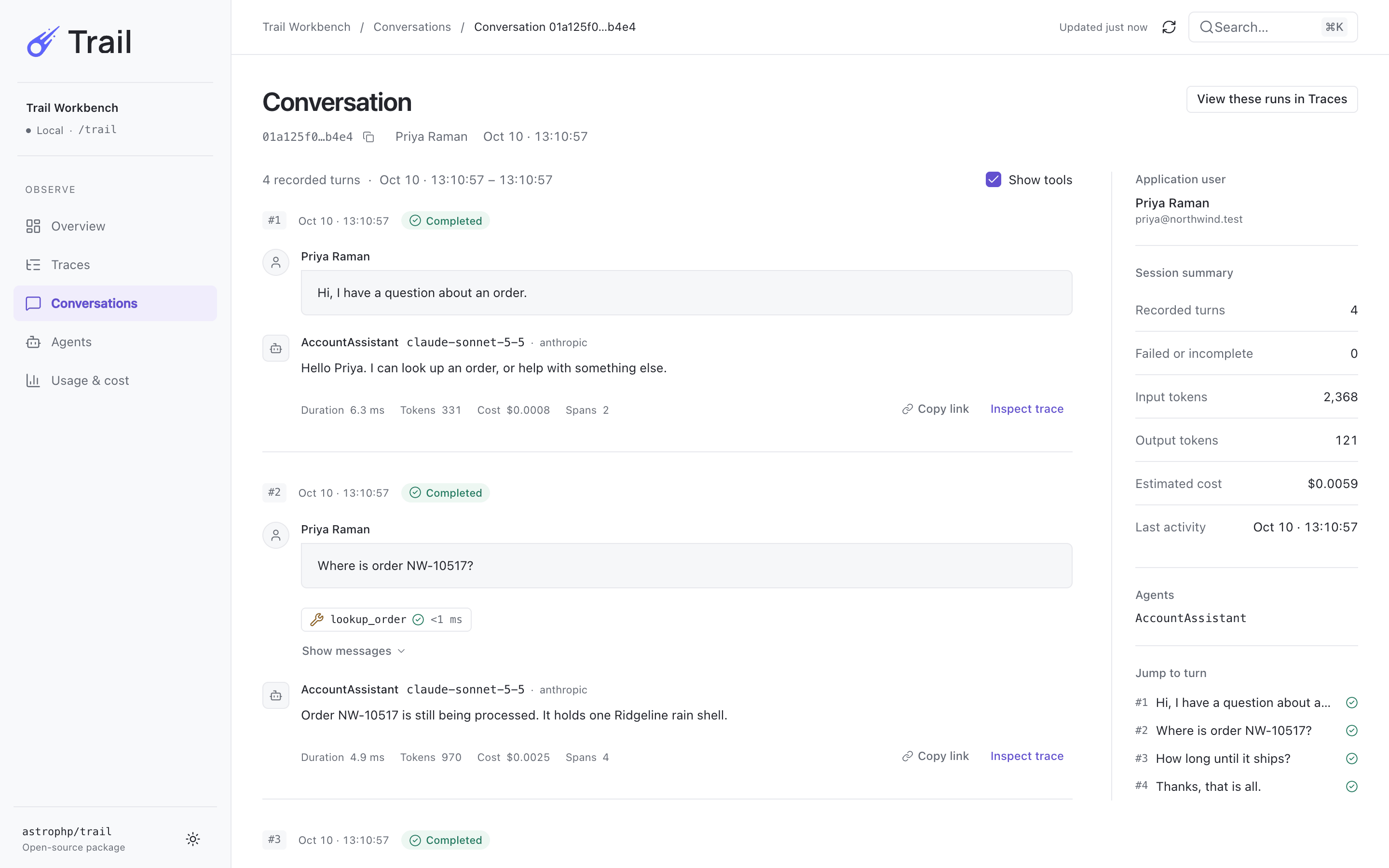Click the Trail comet logo icon
Screen dimensions: 1389x868
pos(43,41)
